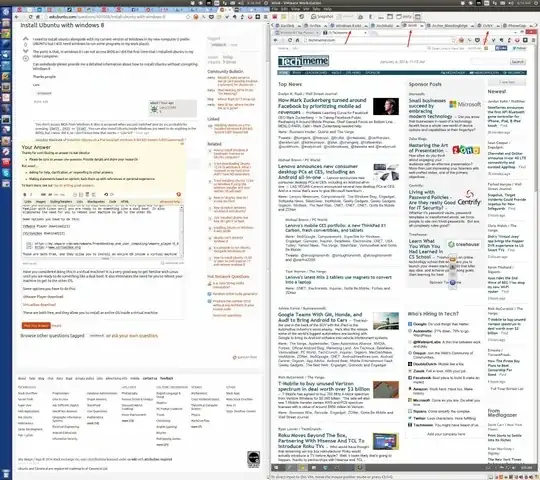The width and height of the screenshot is (540, 480).
Task: Open the Mark Zuckerberg Facebook headline
Action: (x=322, y=106)
